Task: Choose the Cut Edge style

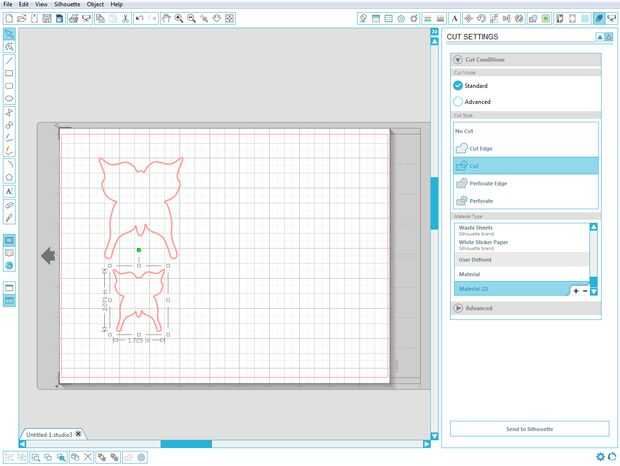Action: [525, 149]
